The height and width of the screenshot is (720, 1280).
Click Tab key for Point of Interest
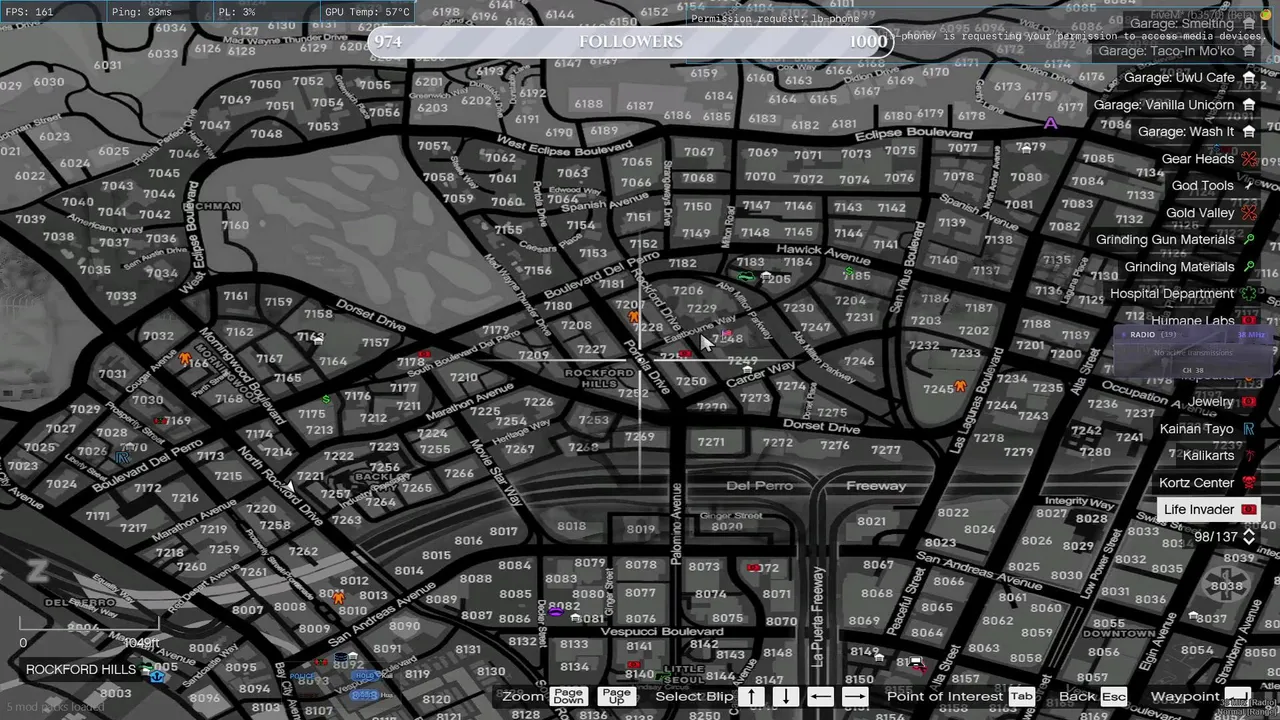click(x=1021, y=697)
